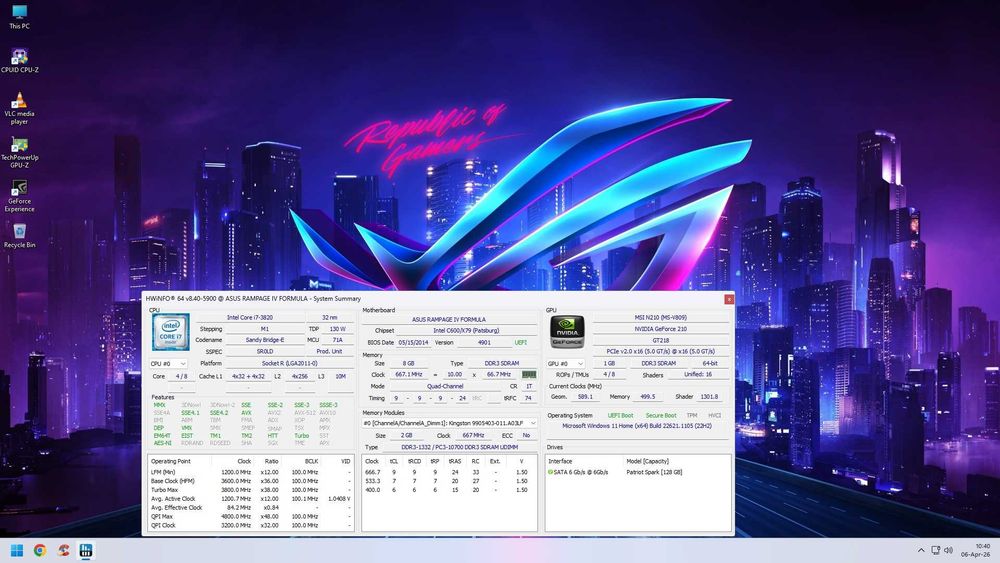This screenshot has height=563, width=1000.
Task: Select the TechPowerUp GPU-Z desktop icon
Action: pyautogui.click(x=19, y=152)
